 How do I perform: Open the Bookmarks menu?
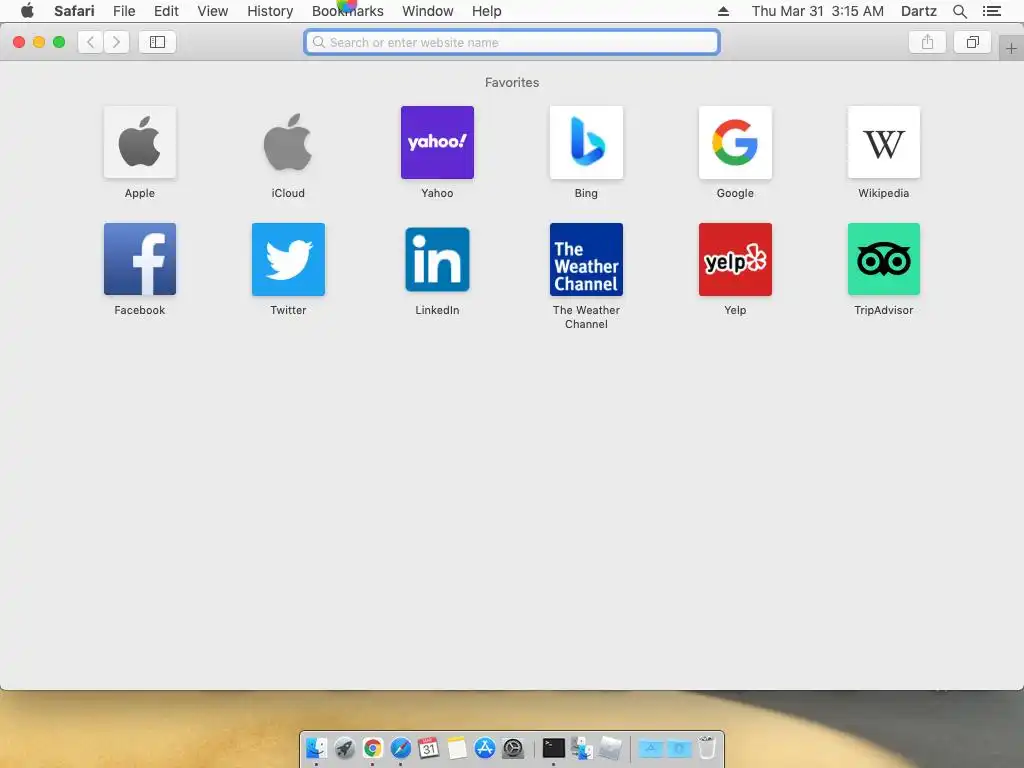pyautogui.click(x=347, y=11)
